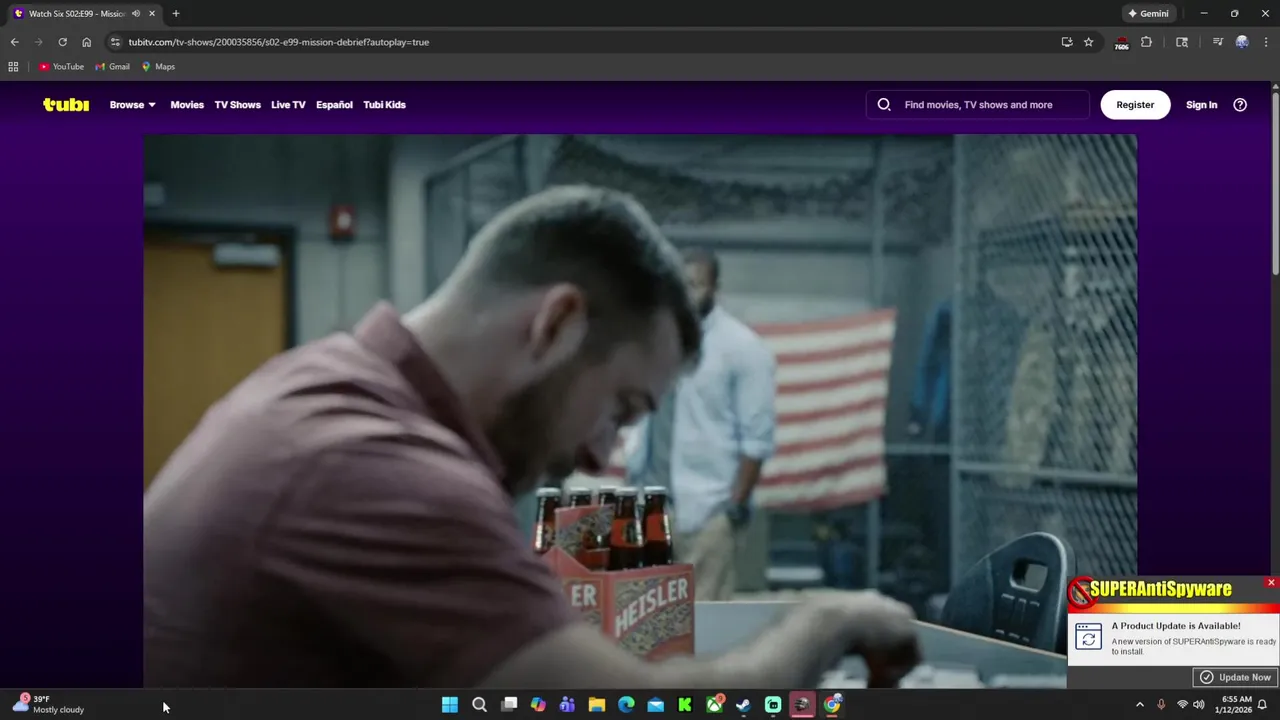
Task: Open Tubi Kids
Action: click(x=384, y=104)
